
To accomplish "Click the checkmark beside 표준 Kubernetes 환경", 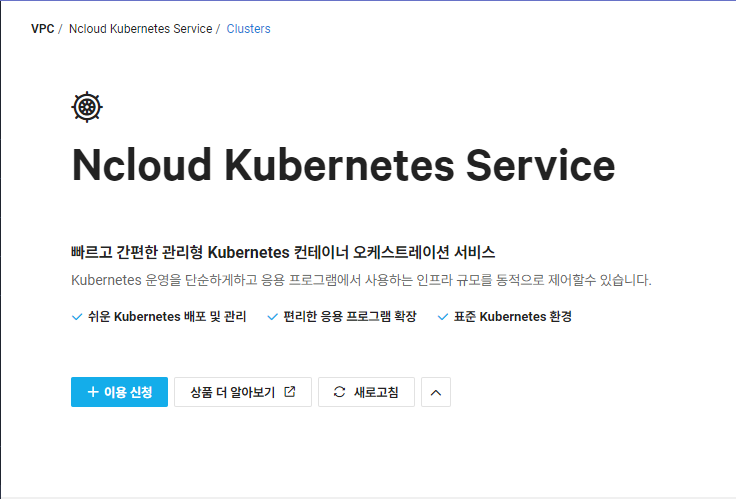I will (443, 317).
